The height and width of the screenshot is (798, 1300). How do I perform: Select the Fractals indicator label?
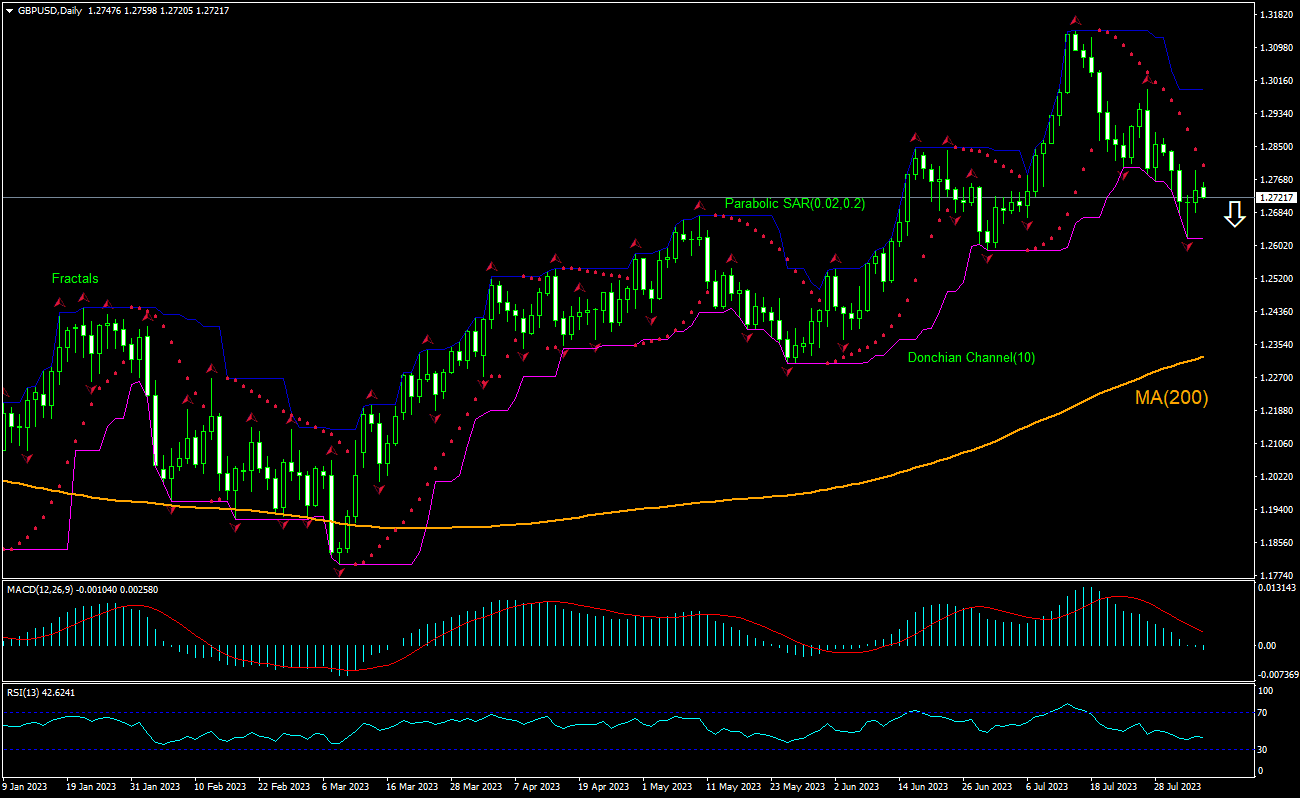pos(75,279)
